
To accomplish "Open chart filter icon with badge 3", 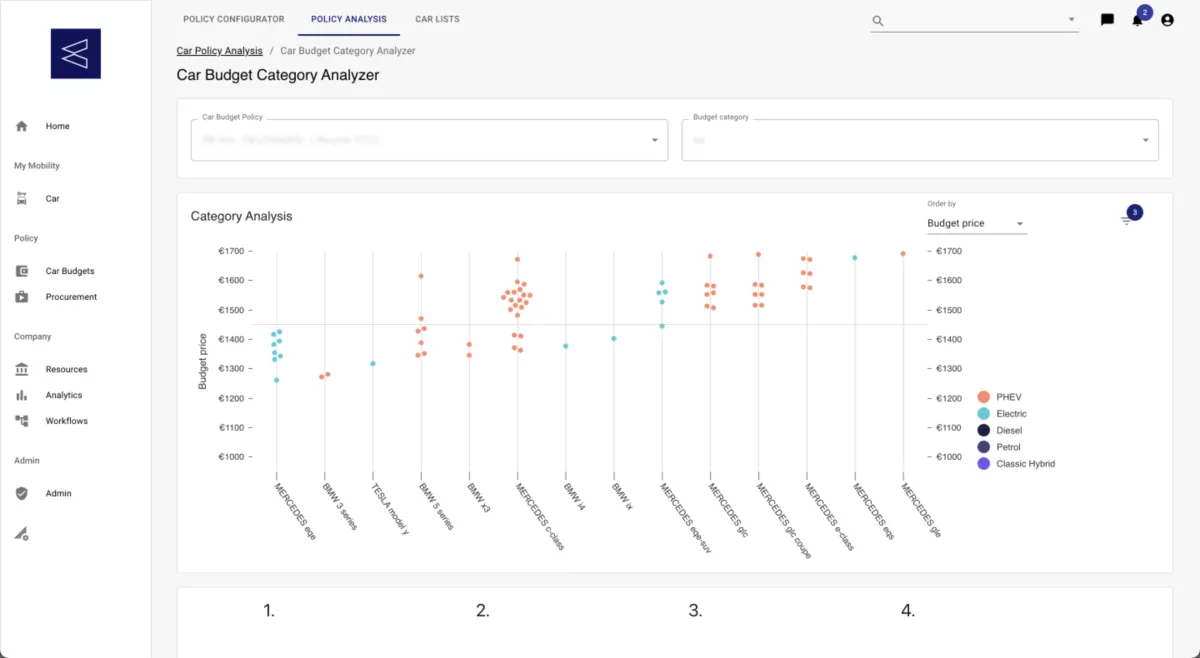I will (1127, 220).
